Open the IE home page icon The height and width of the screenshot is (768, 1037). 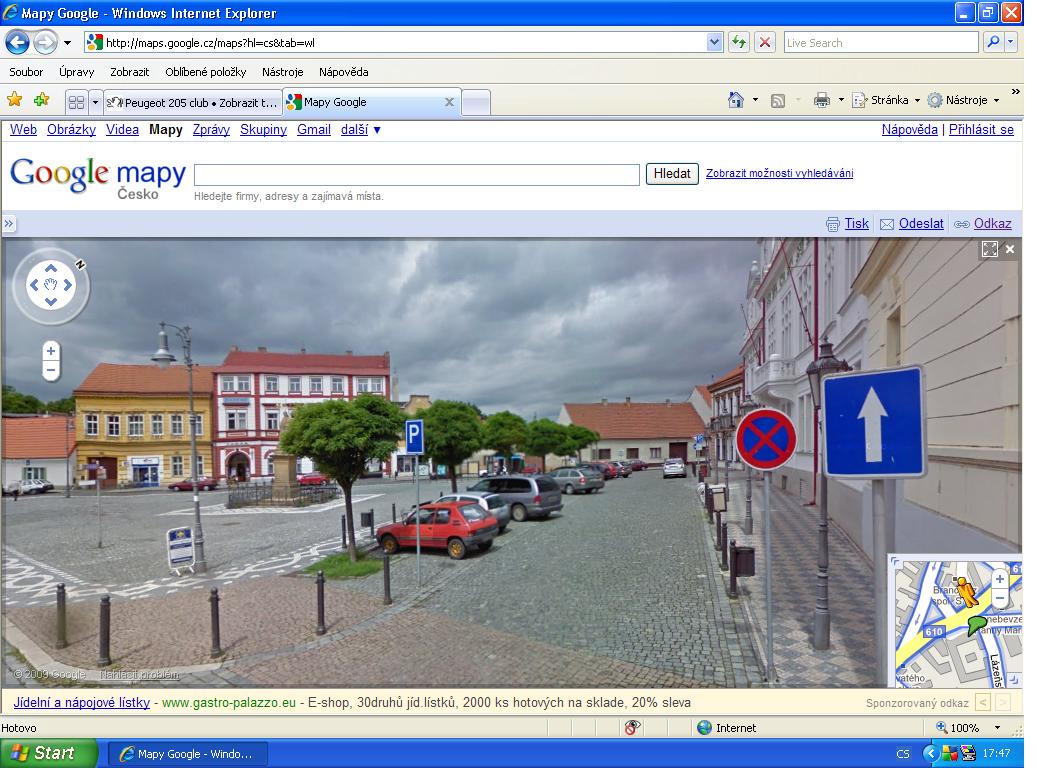tap(736, 100)
